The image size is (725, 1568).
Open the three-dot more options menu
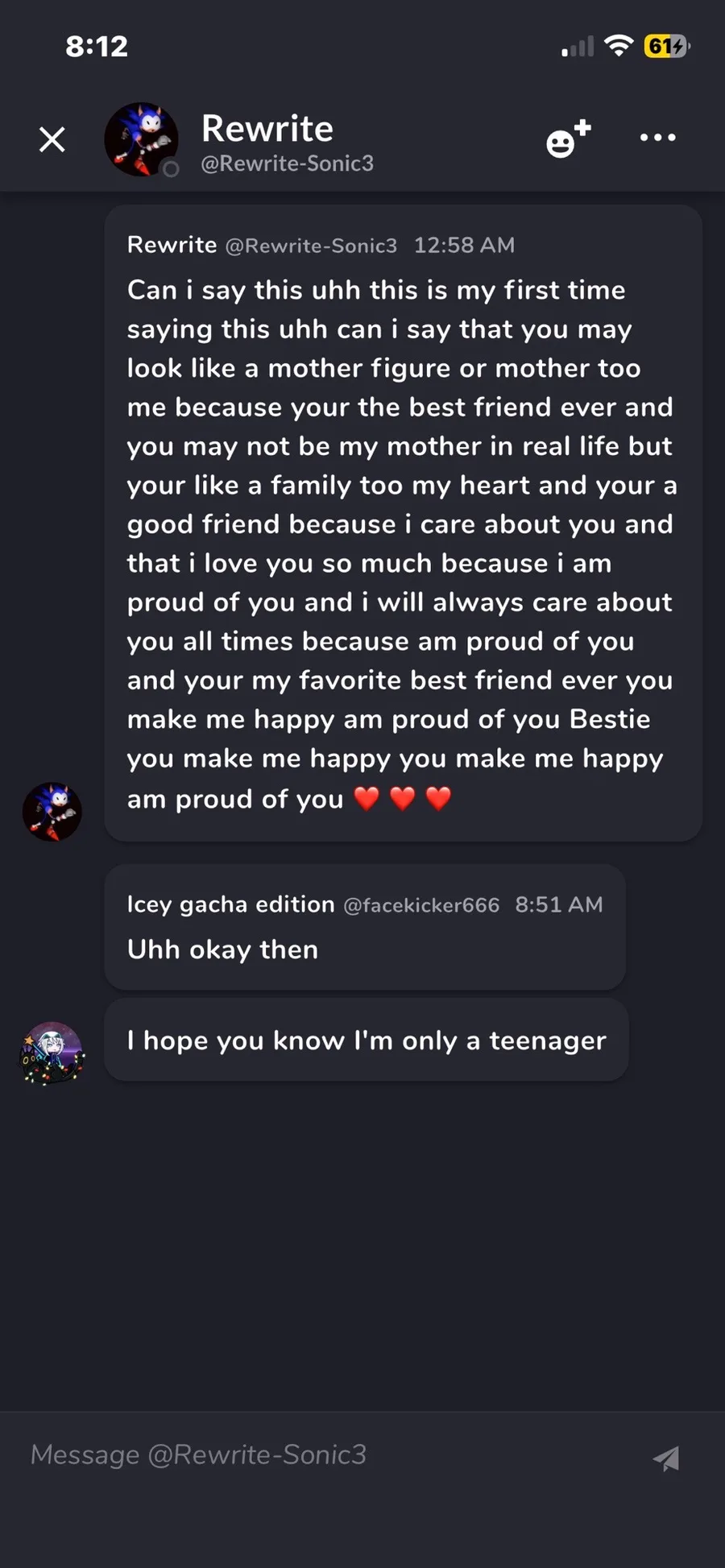point(657,138)
